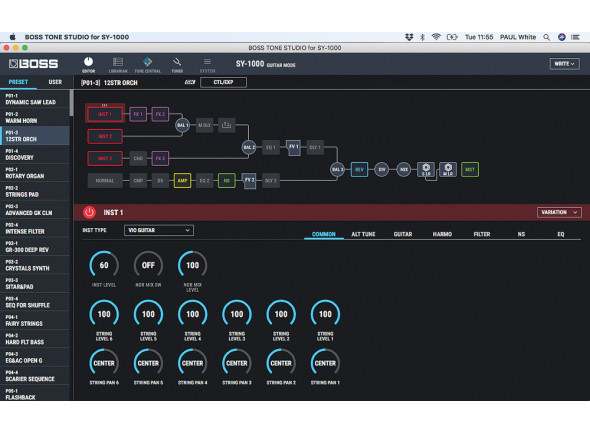Open the Librarian icon in toolbar

(x=118, y=62)
